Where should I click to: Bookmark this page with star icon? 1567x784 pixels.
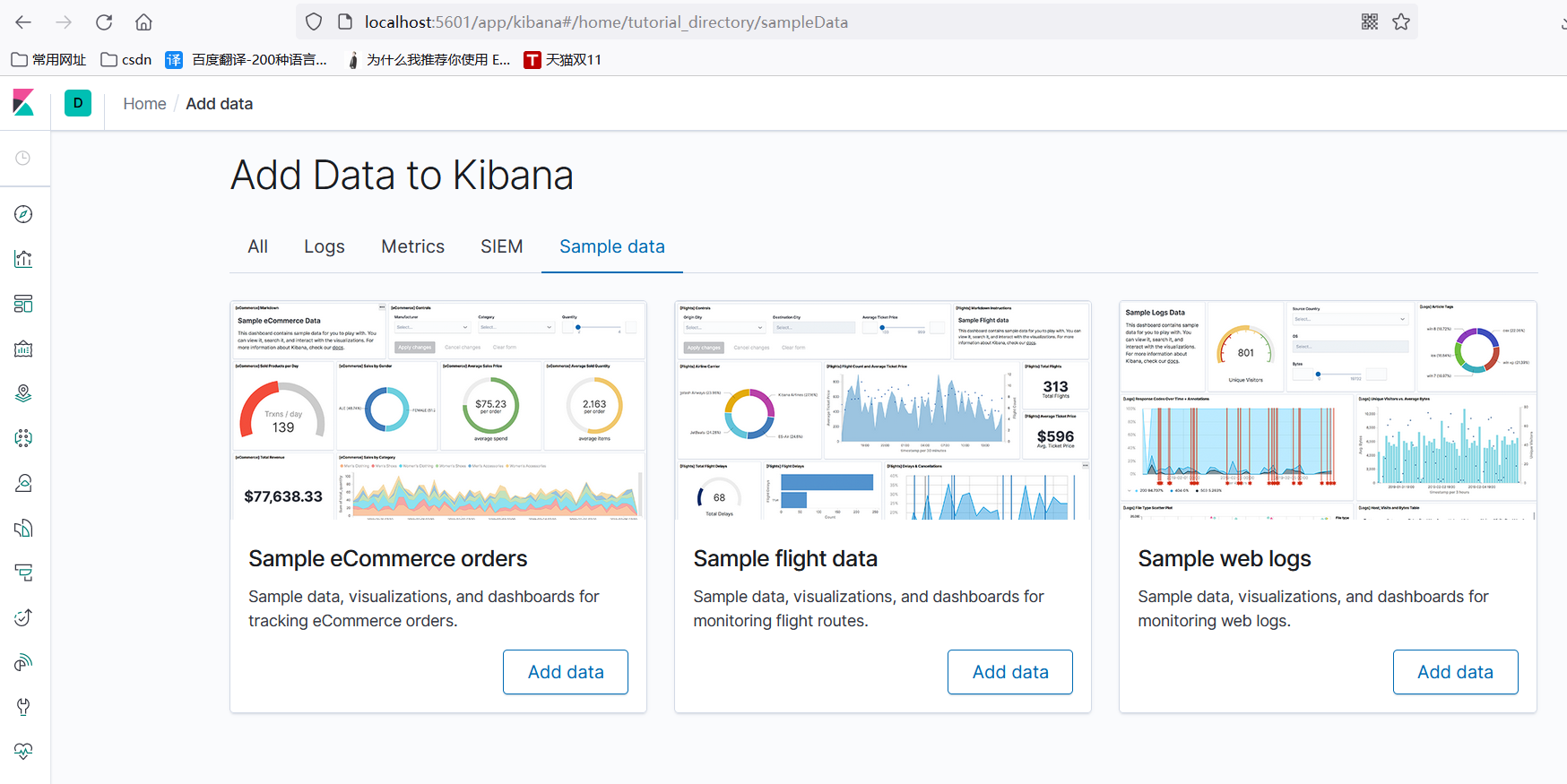(x=1401, y=22)
